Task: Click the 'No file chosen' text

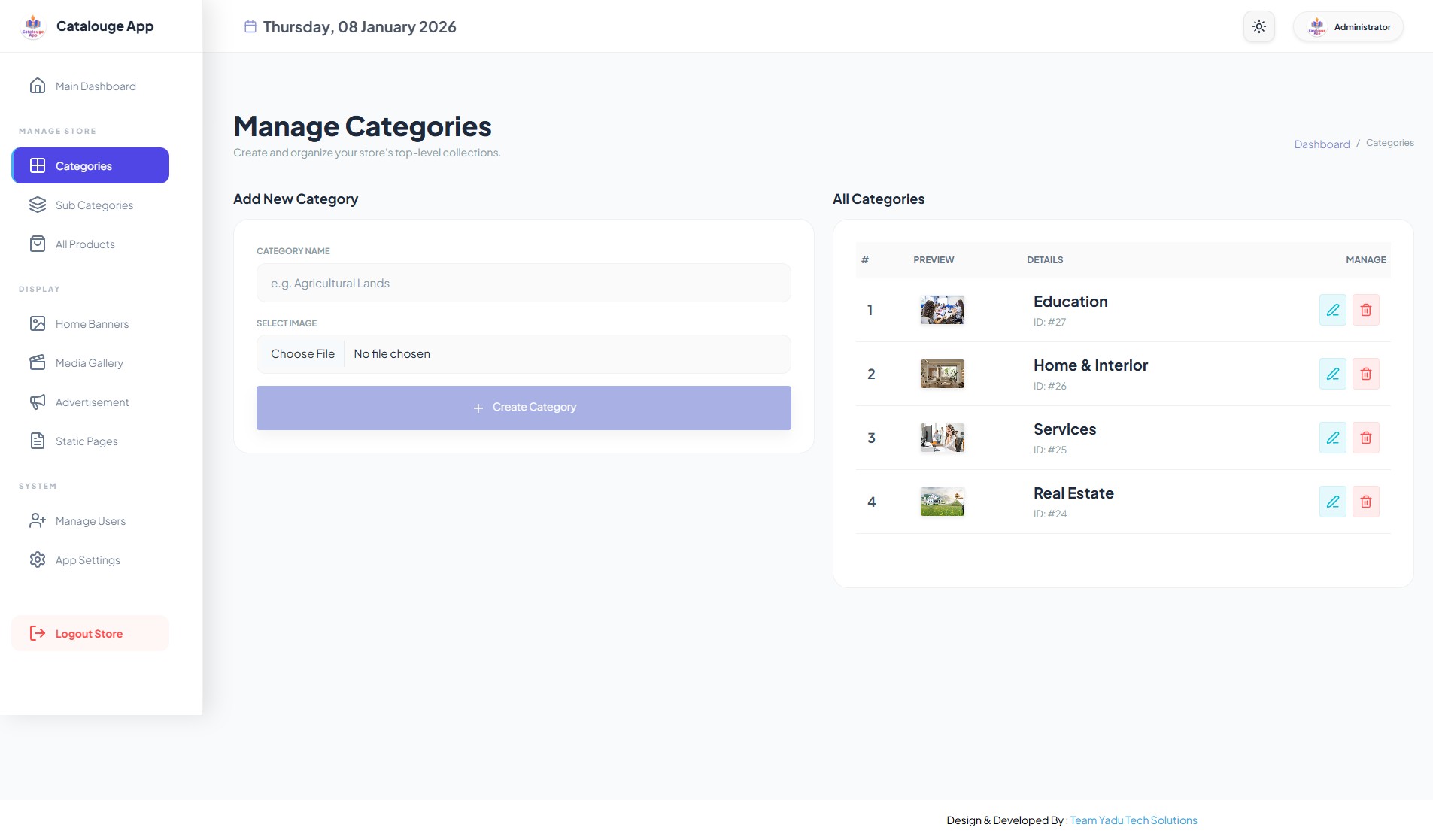Action: coord(392,354)
